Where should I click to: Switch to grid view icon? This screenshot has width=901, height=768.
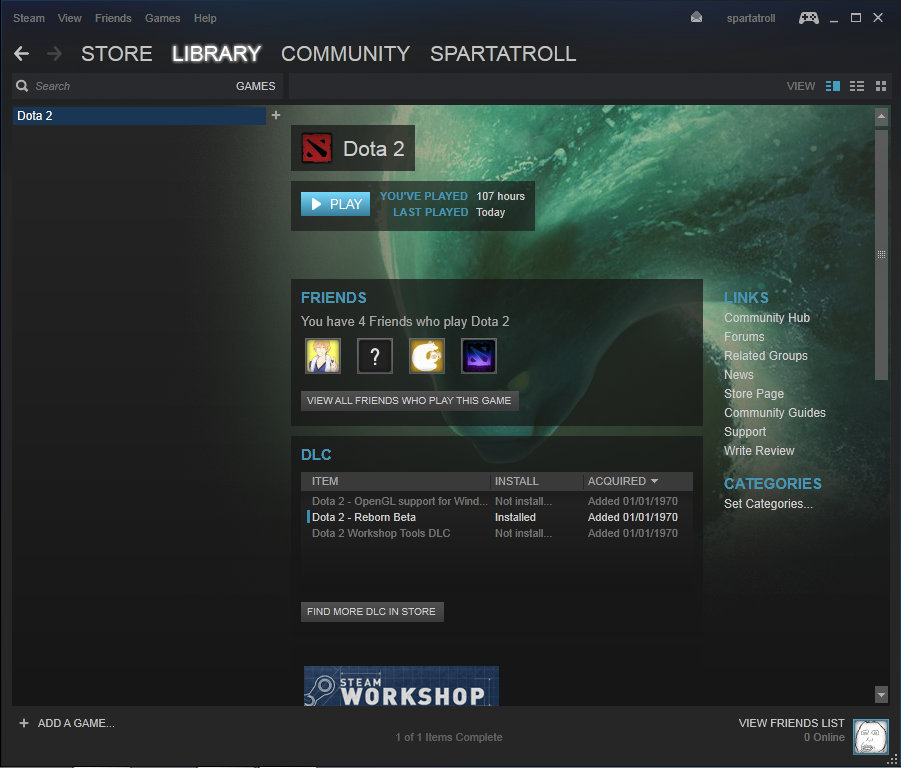tap(881, 86)
